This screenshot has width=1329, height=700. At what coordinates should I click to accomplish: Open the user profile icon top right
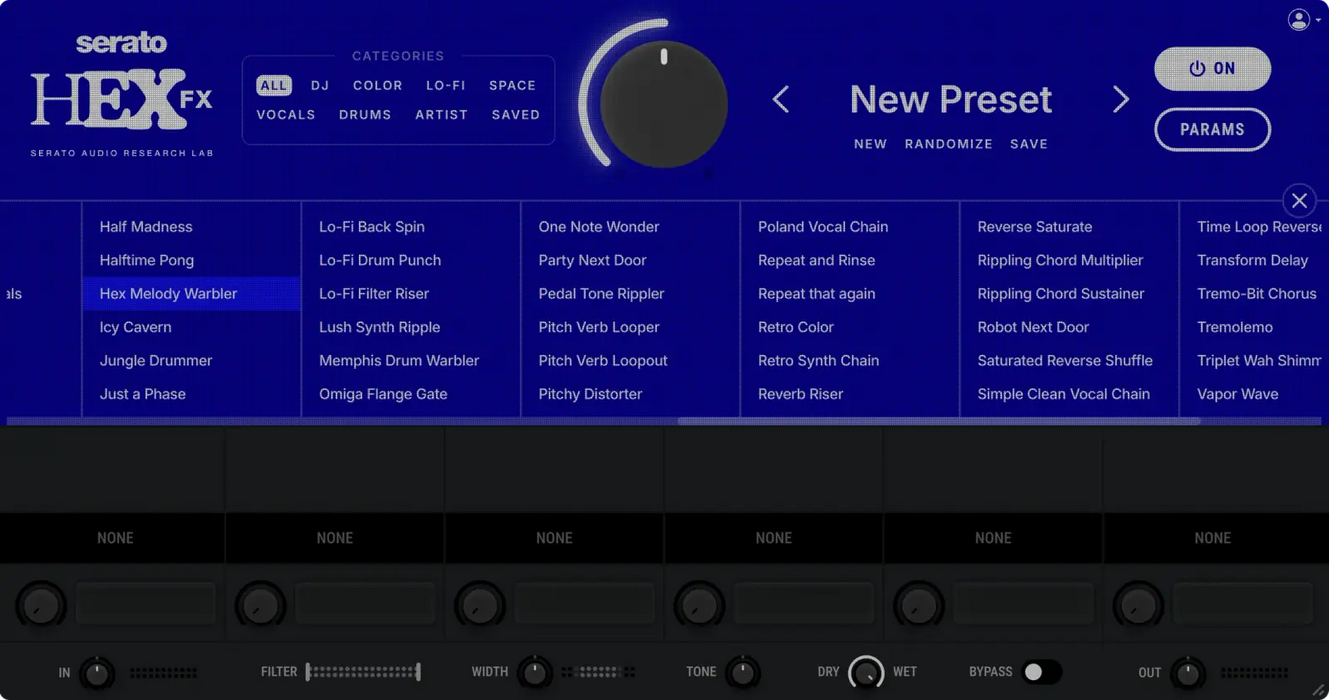1297,19
